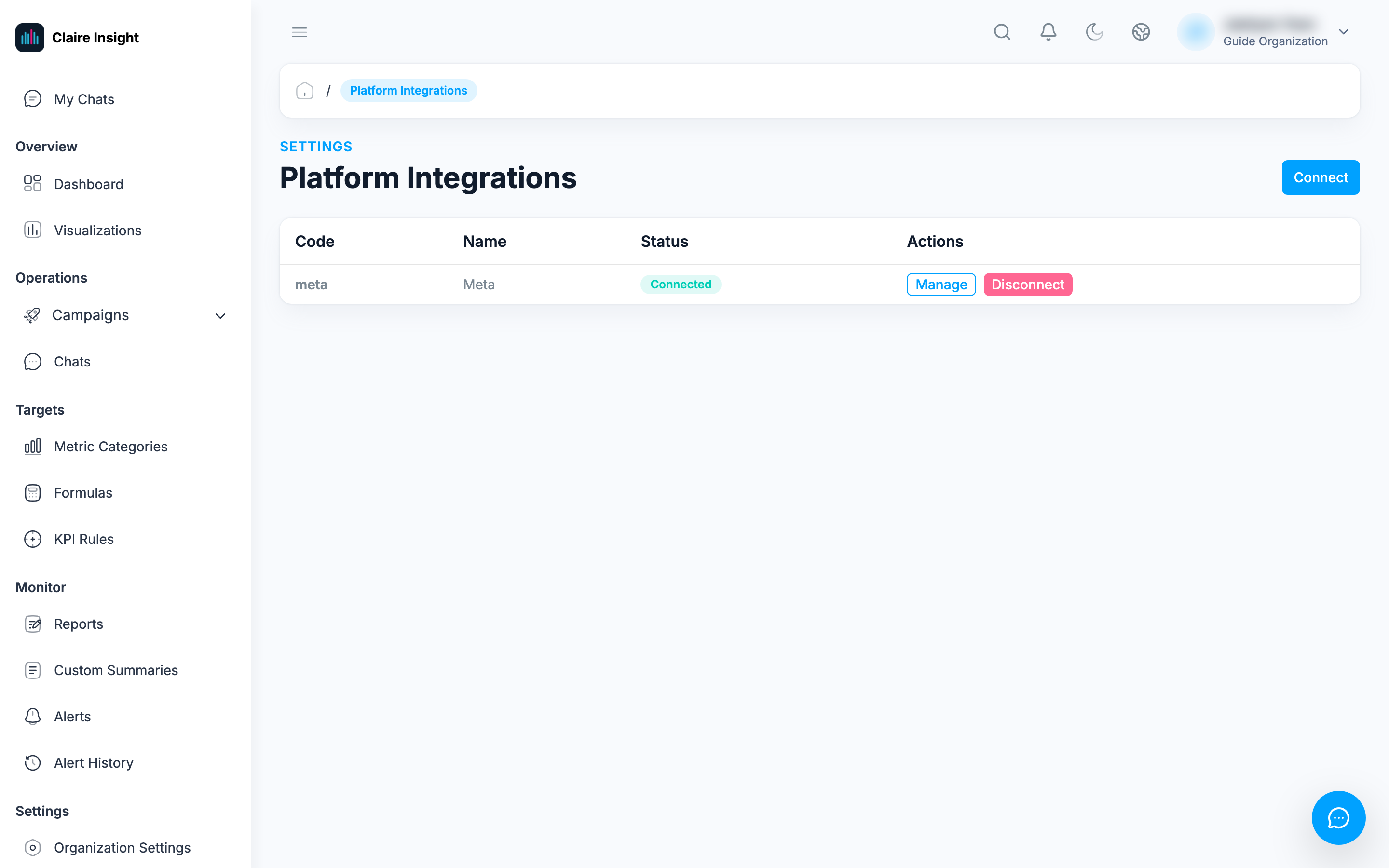Expand the Guide Organization account dropdown
Image resolution: width=1389 pixels, height=868 pixels.
1344,32
